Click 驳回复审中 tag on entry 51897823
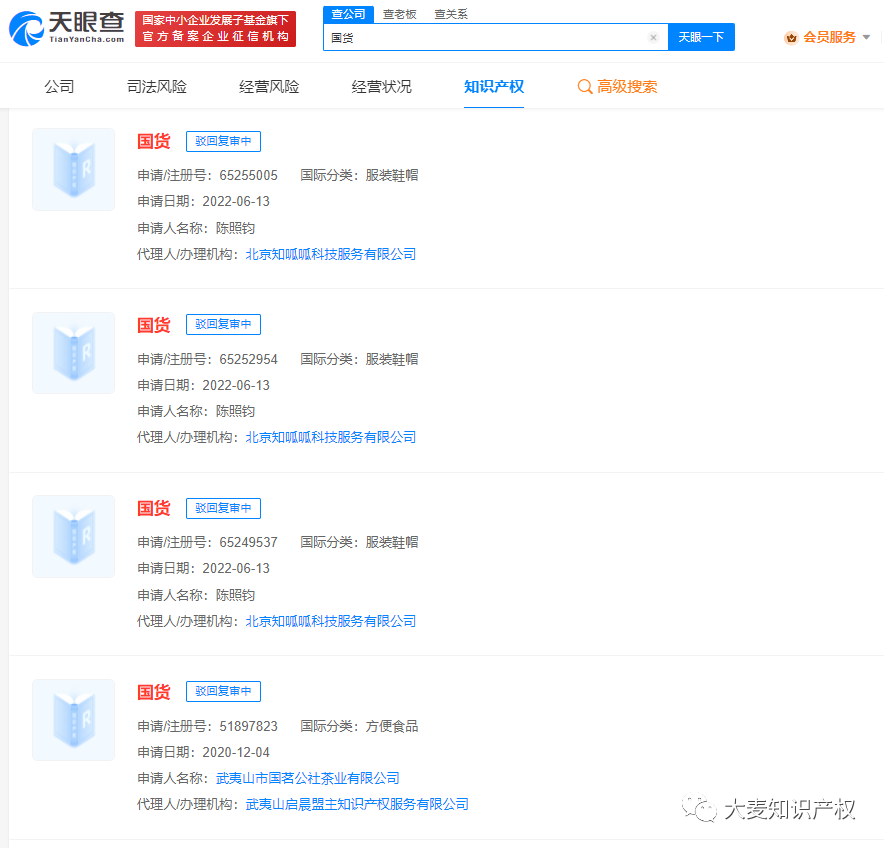 click(223, 691)
